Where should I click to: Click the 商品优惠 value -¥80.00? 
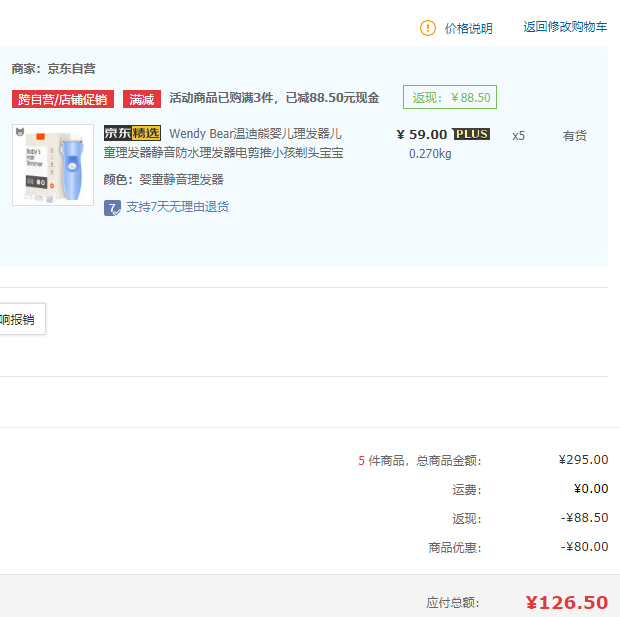tap(584, 547)
